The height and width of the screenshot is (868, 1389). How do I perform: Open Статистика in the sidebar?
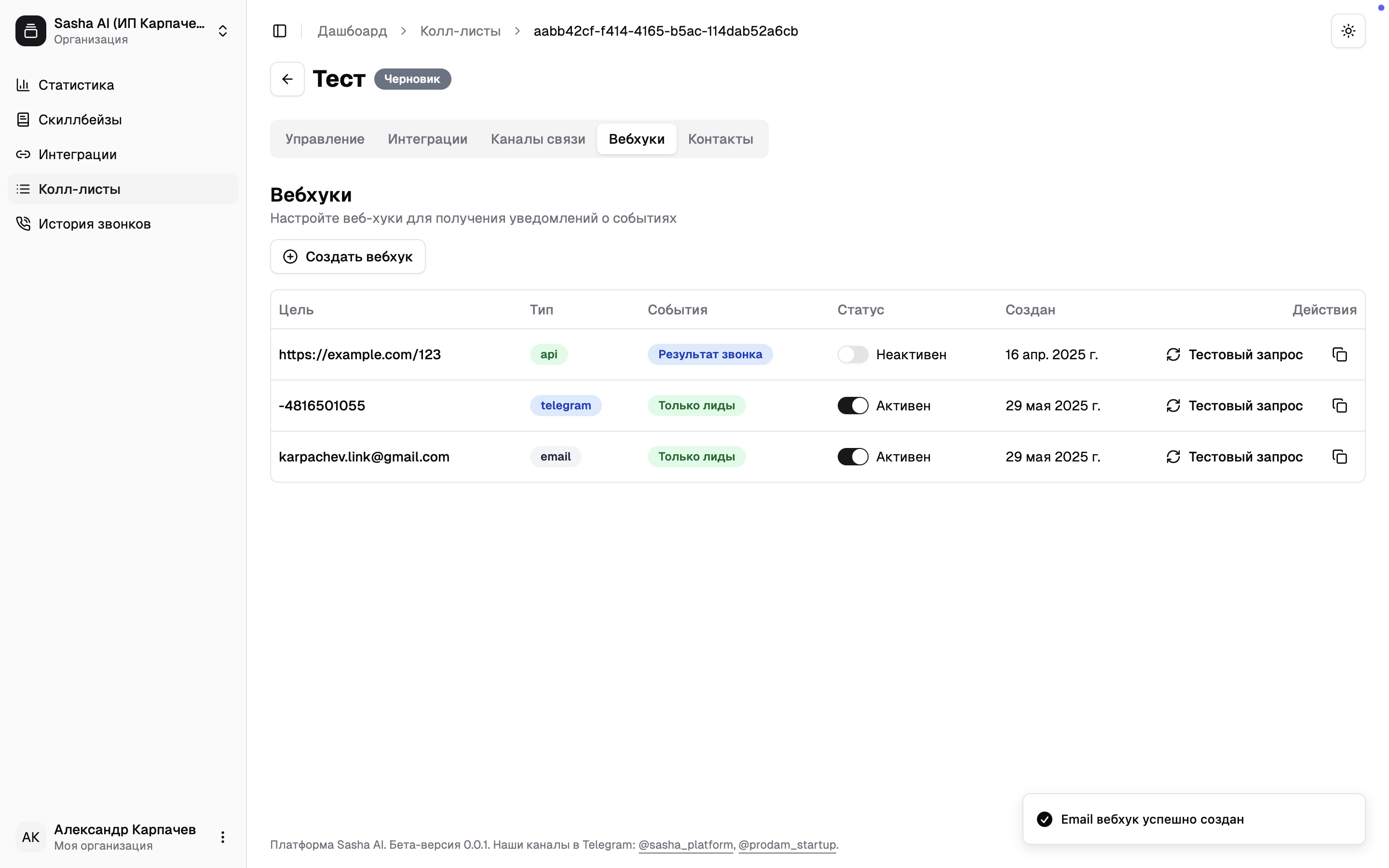point(76,85)
